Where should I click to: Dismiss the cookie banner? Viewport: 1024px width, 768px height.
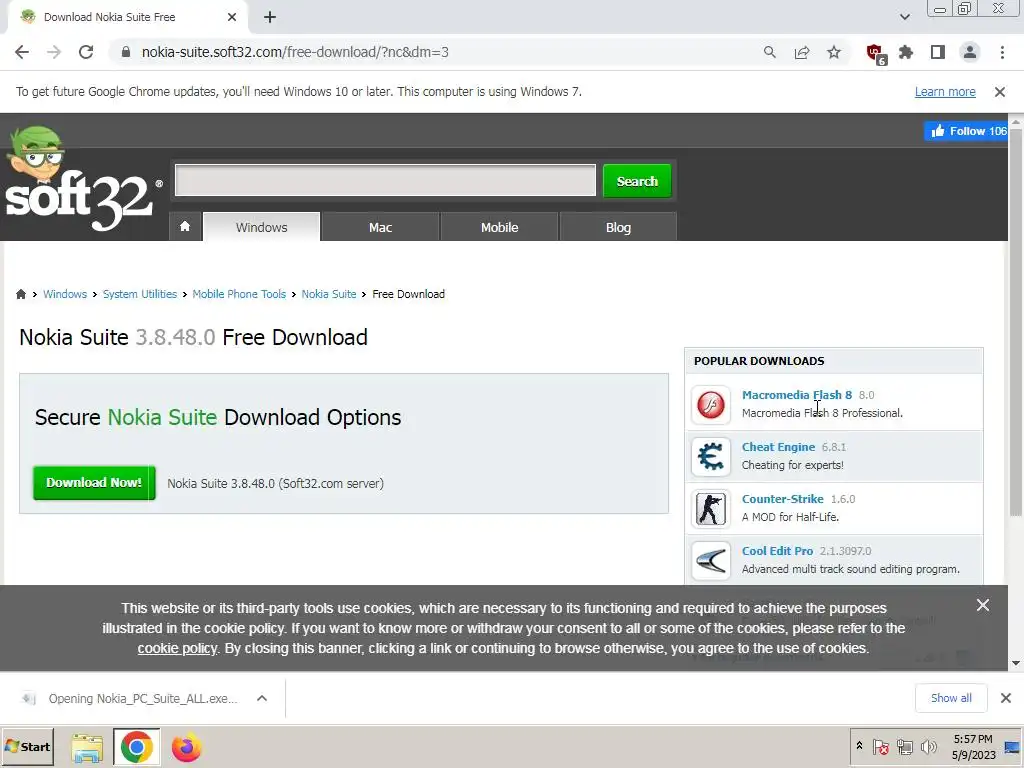(982, 605)
